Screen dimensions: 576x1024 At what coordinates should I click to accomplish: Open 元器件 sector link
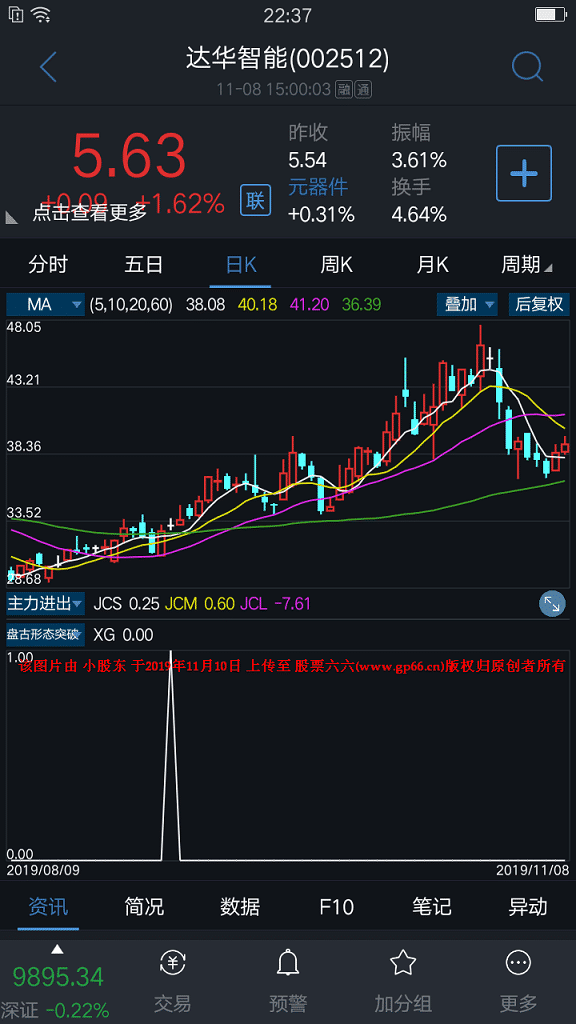click(x=319, y=187)
